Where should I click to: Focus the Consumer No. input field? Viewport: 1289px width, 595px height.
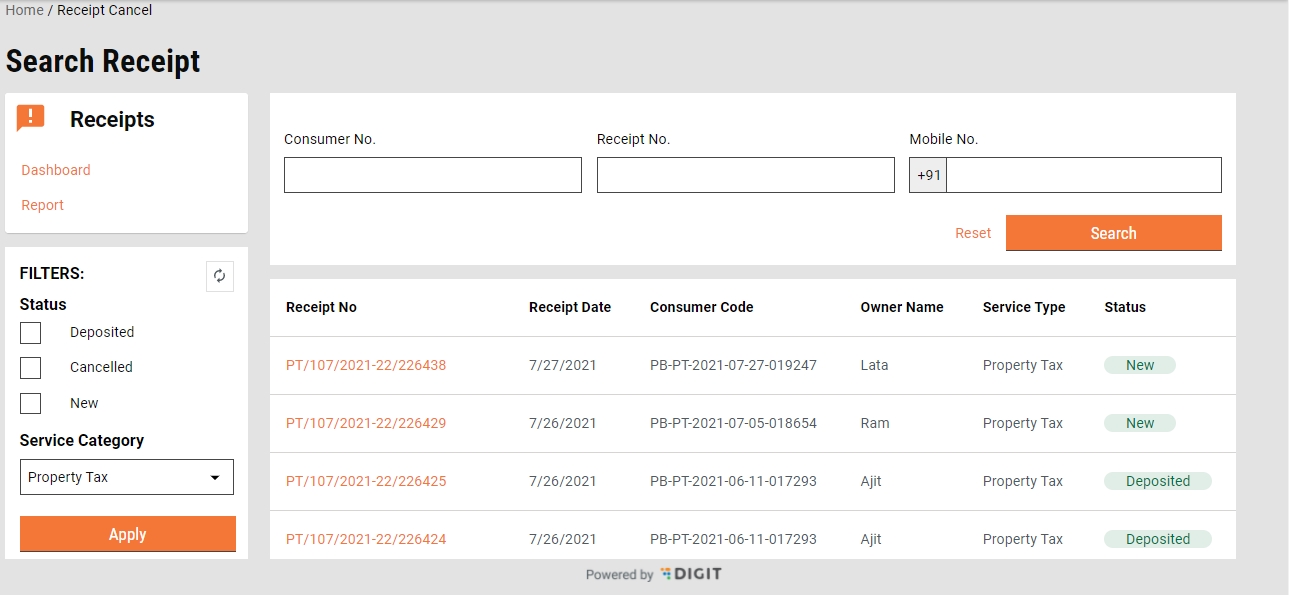(x=432, y=175)
